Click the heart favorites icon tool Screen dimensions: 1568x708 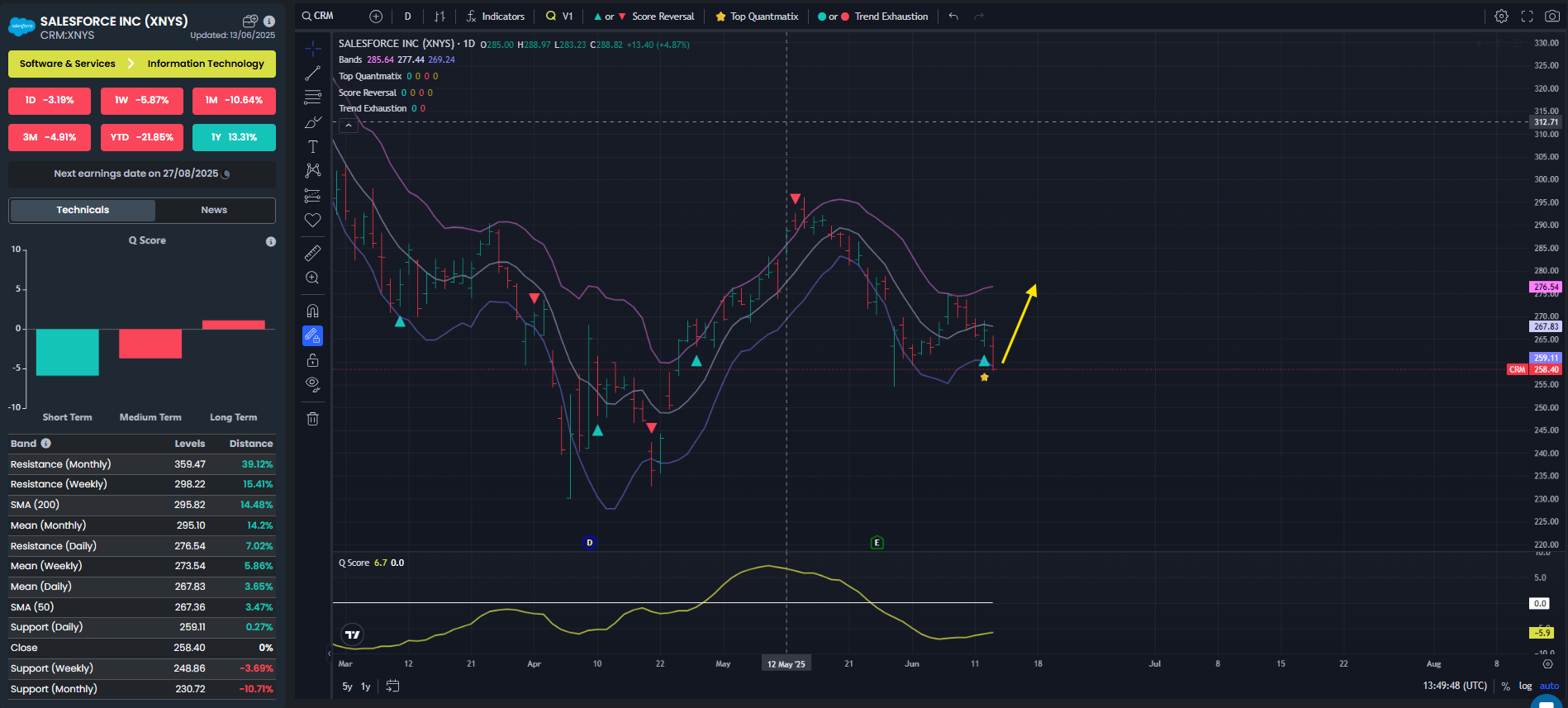click(x=313, y=221)
